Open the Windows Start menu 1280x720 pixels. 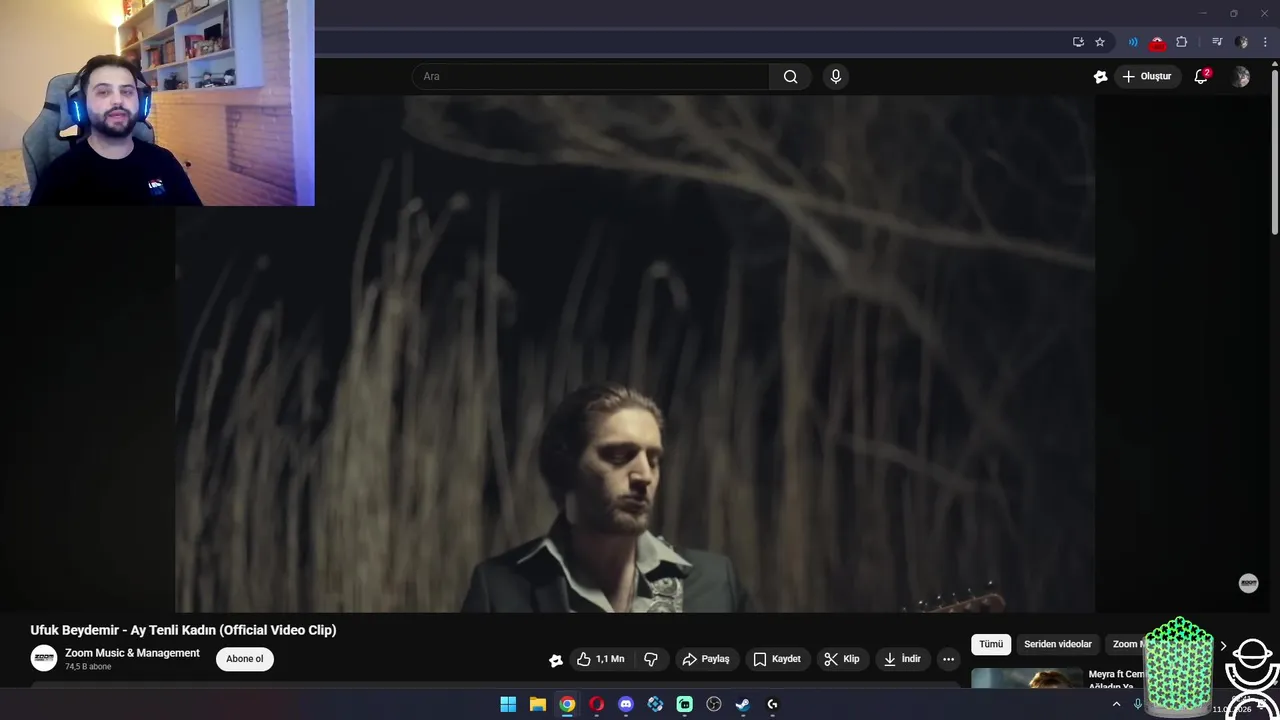pos(508,704)
